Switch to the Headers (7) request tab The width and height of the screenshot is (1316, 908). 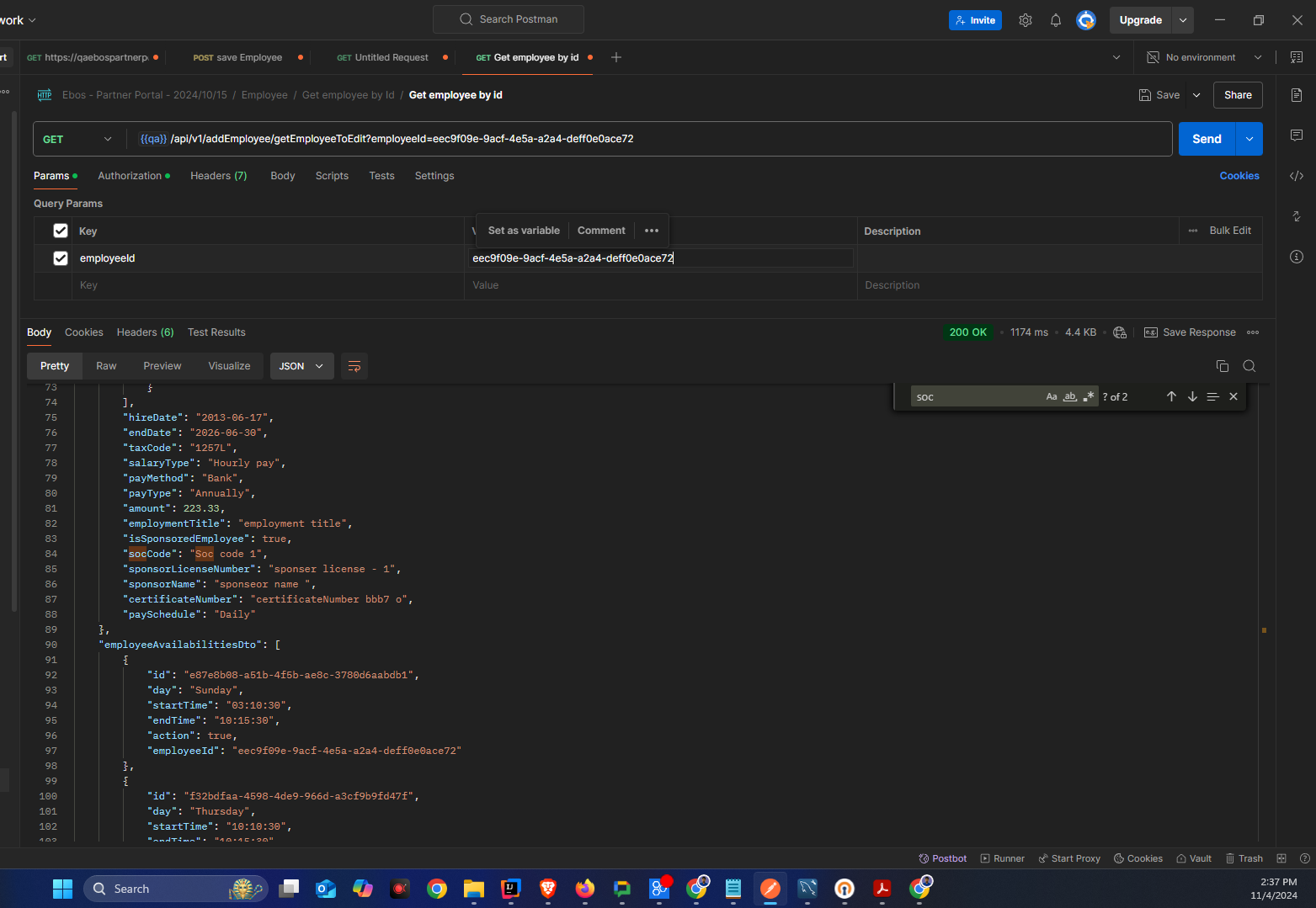(x=219, y=176)
